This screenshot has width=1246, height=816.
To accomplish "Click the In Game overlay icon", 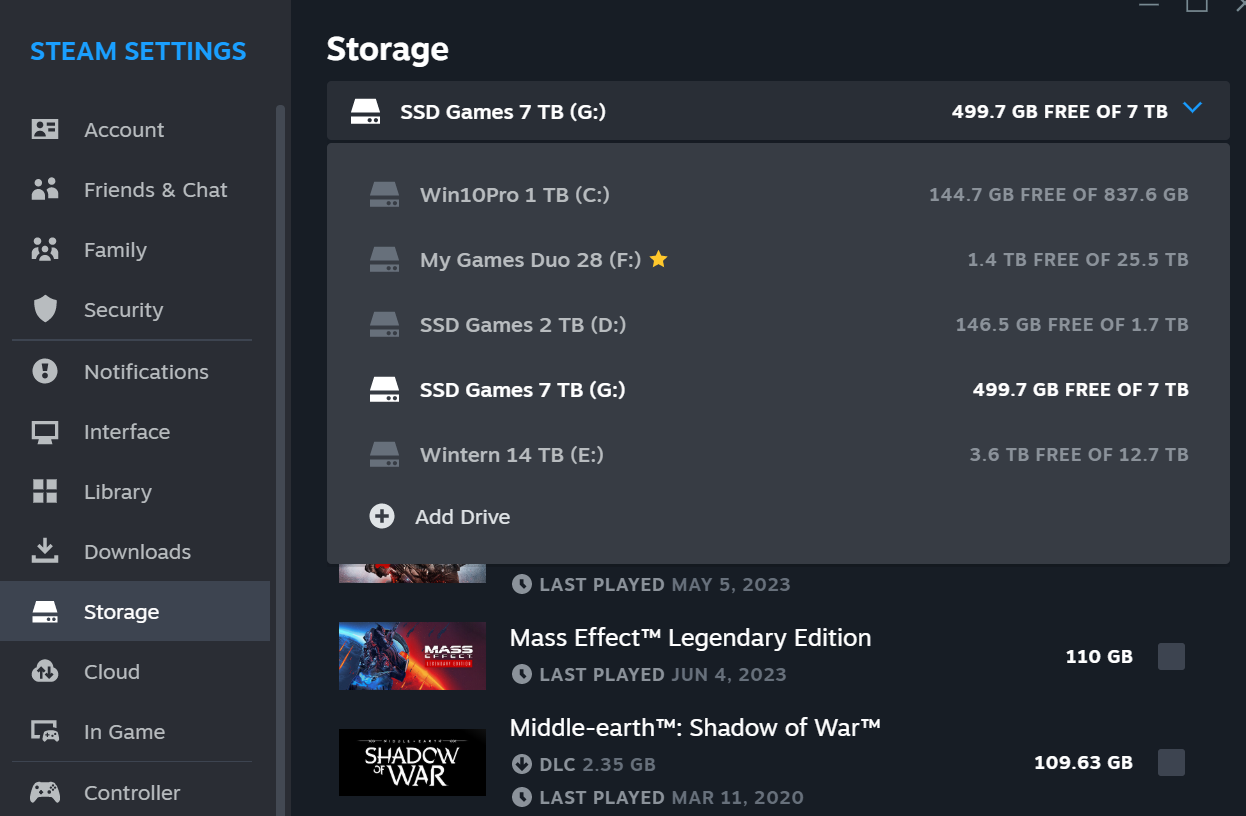I will [x=45, y=732].
